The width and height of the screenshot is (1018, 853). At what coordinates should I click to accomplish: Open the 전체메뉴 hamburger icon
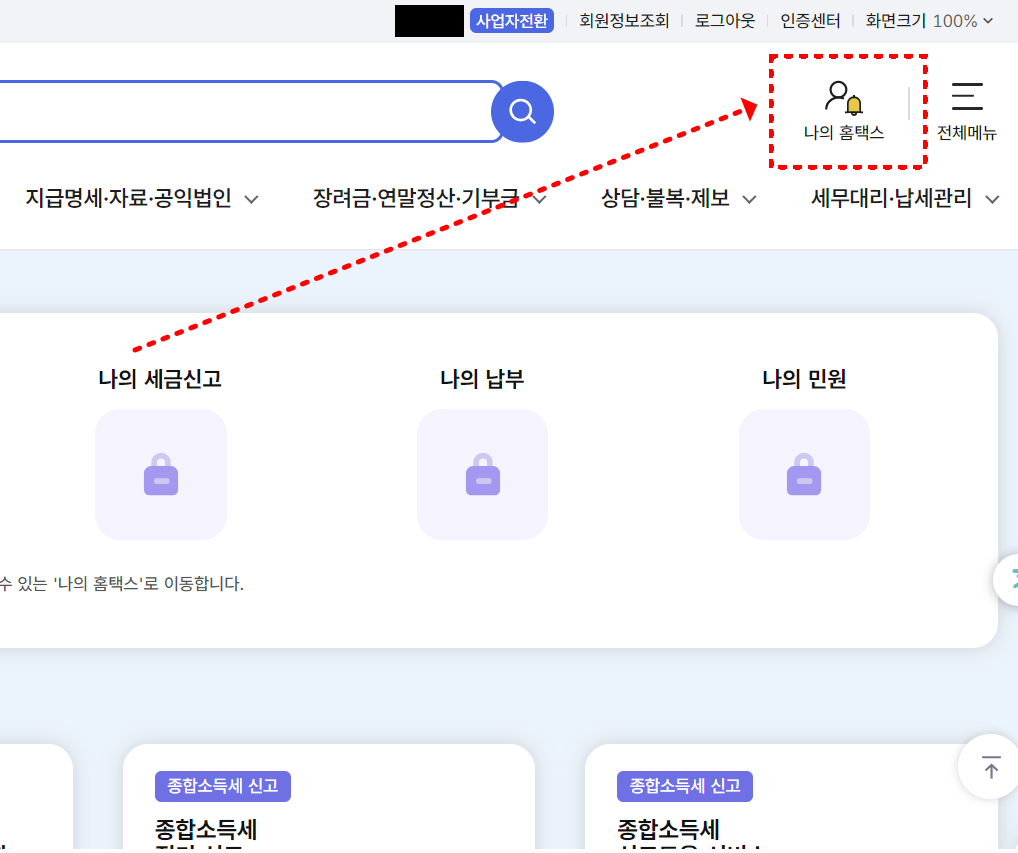click(x=966, y=98)
